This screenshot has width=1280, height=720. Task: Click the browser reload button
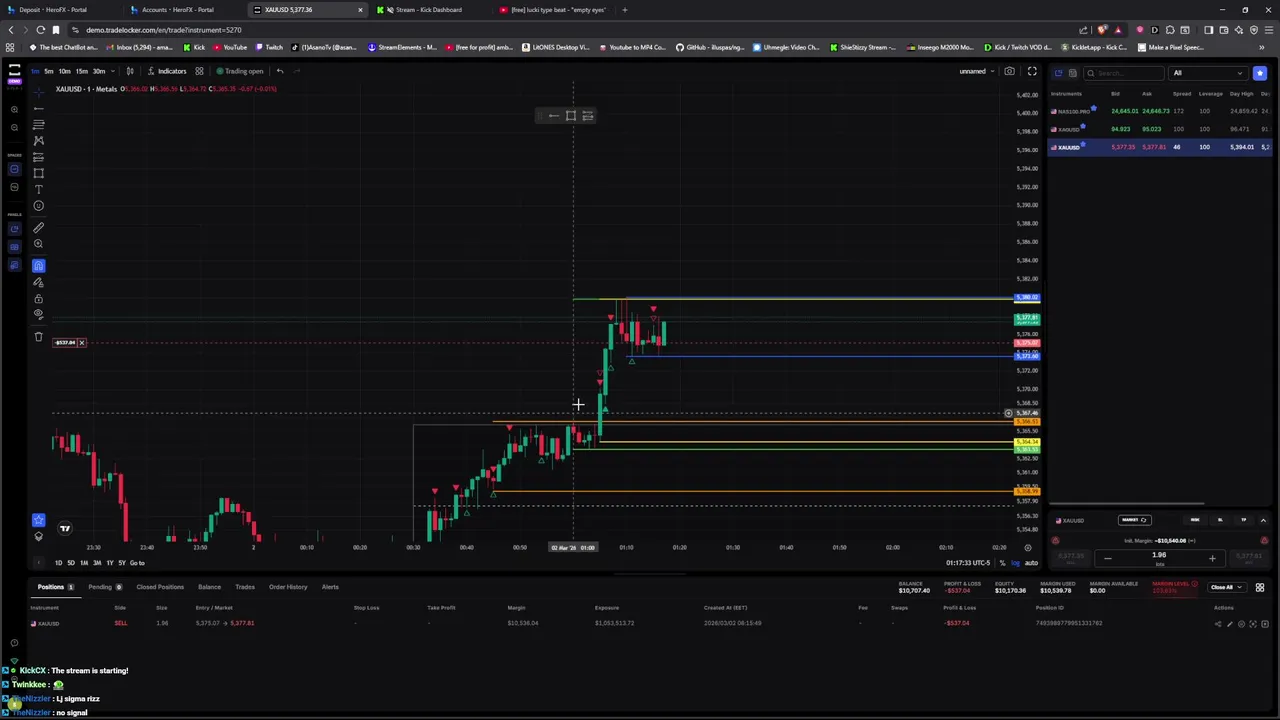pos(41,30)
